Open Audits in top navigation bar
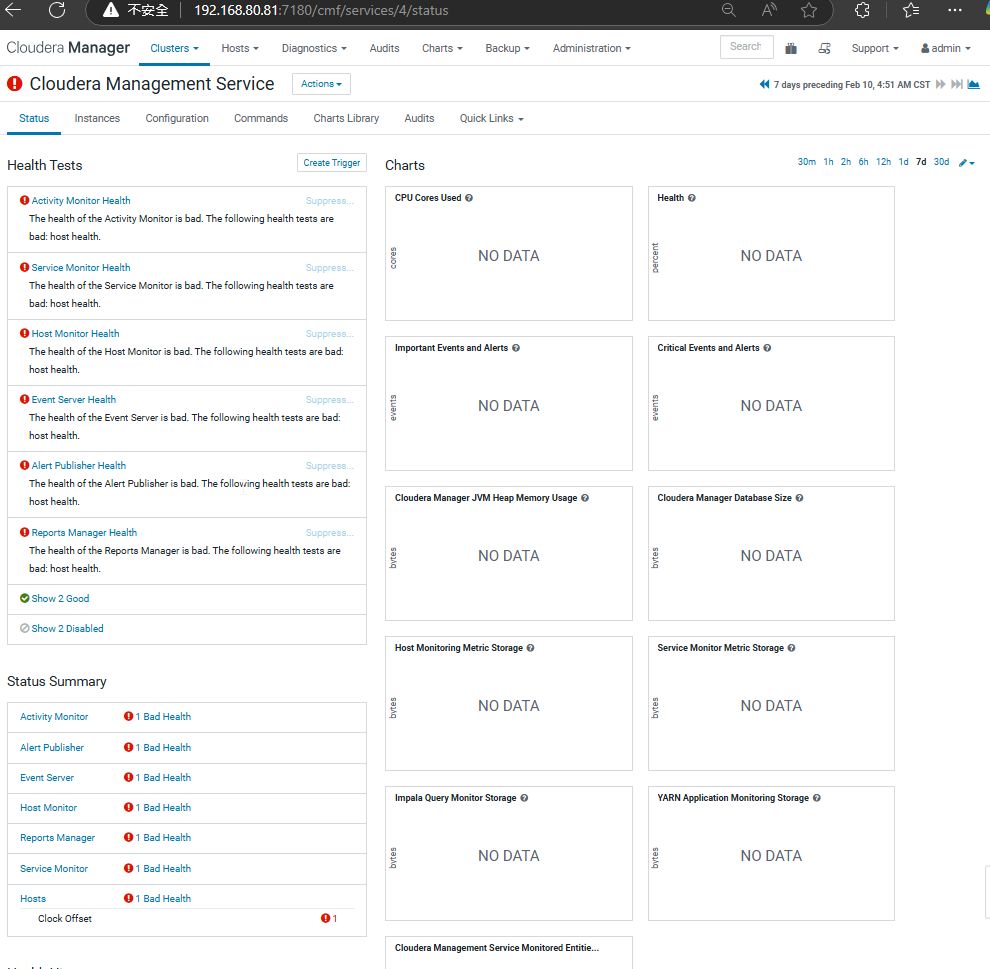990x969 pixels. pyautogui.click(x=384, y=48)
